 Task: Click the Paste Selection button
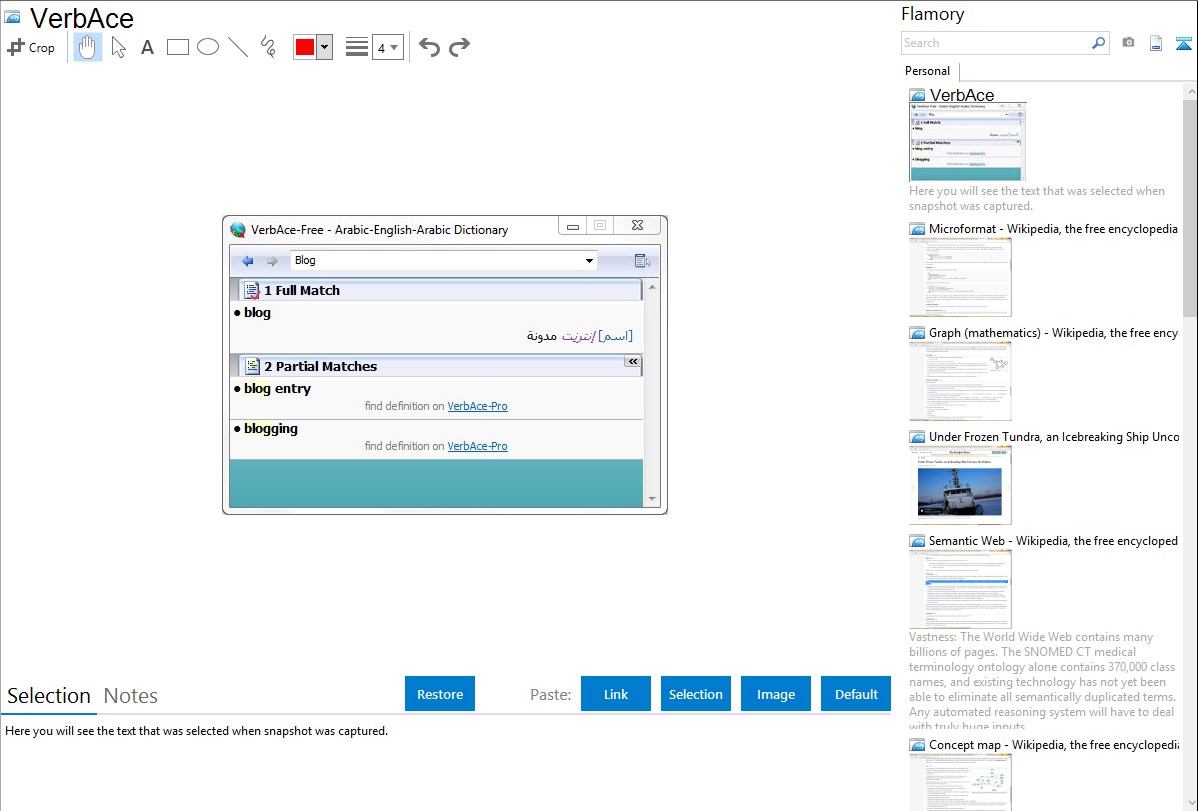click(696, 694)
